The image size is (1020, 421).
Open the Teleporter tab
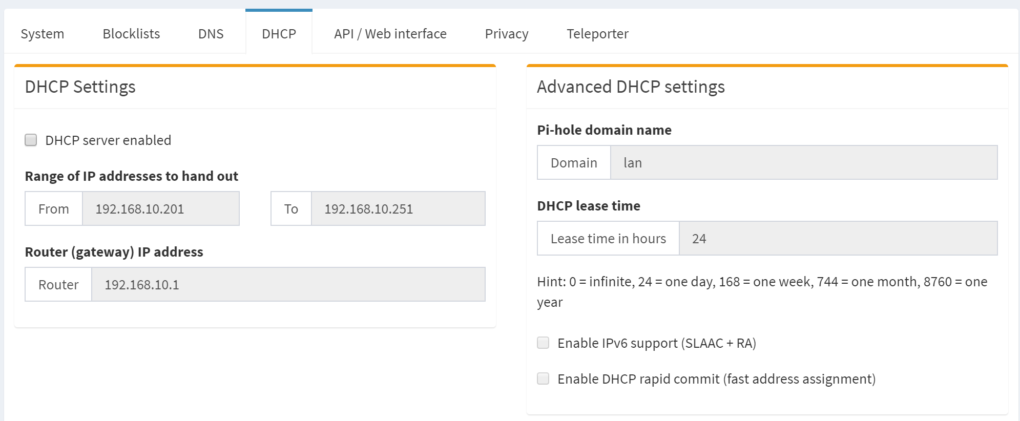point(597,34)
